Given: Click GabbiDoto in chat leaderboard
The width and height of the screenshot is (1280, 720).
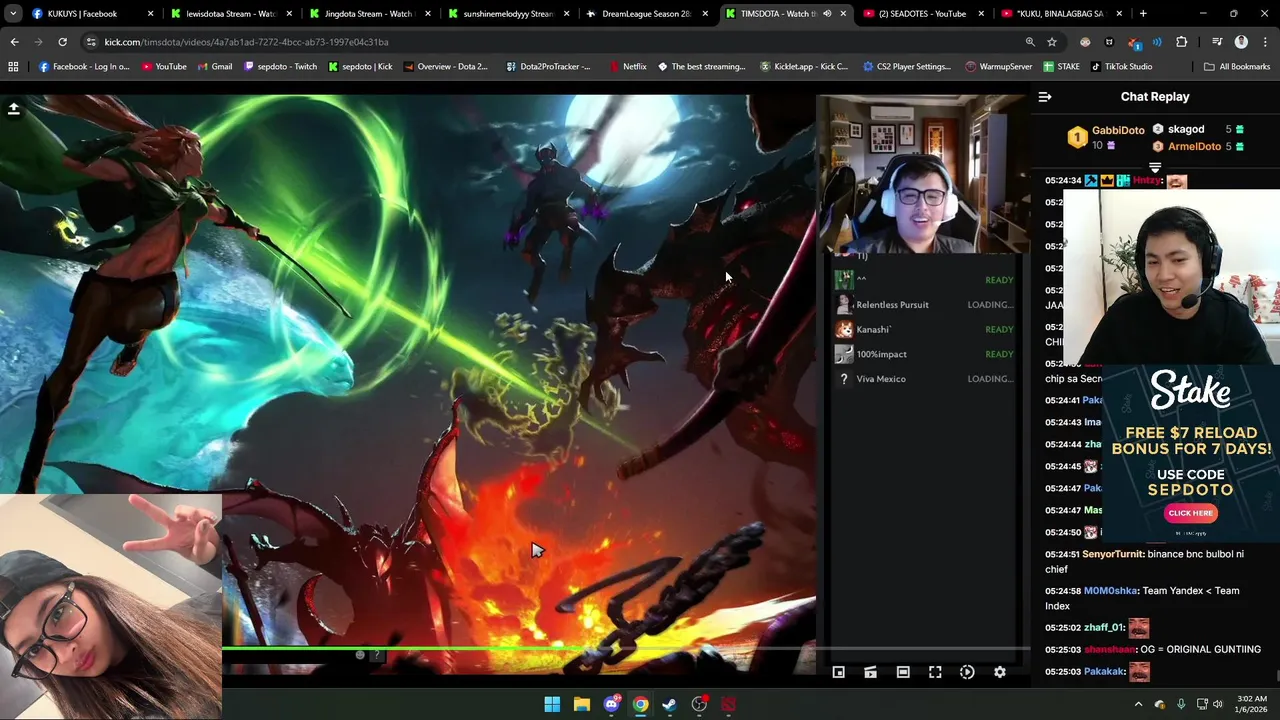Looking at the screenshot, I should [x=1118, y=130].
